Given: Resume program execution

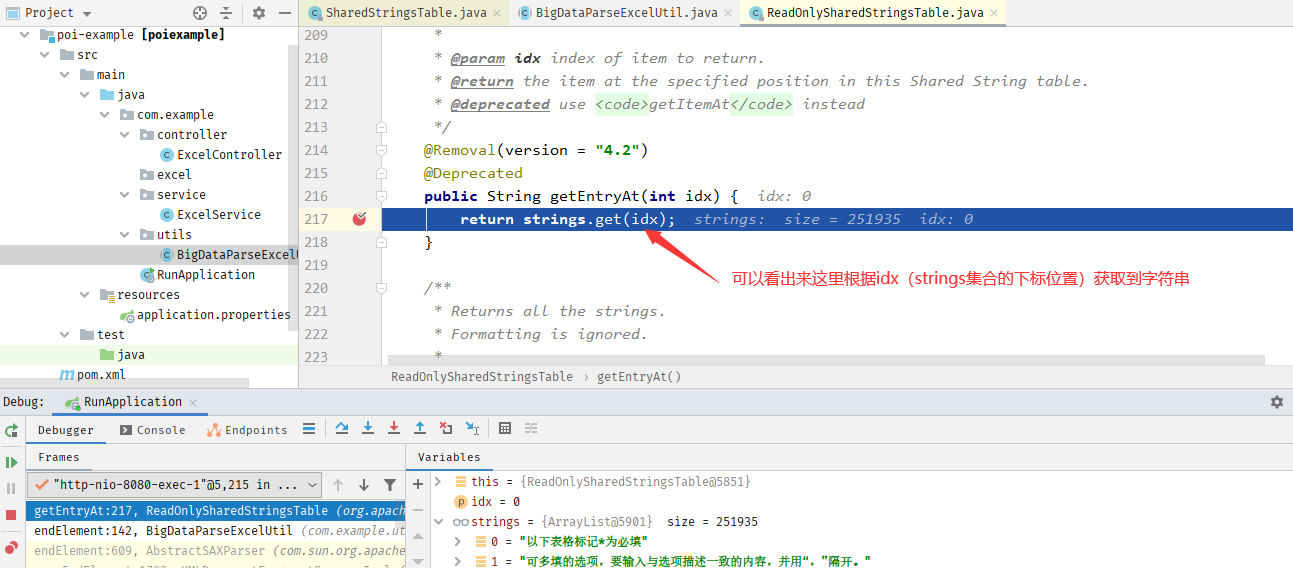Looking at the screenshot, I should point(11,462).
